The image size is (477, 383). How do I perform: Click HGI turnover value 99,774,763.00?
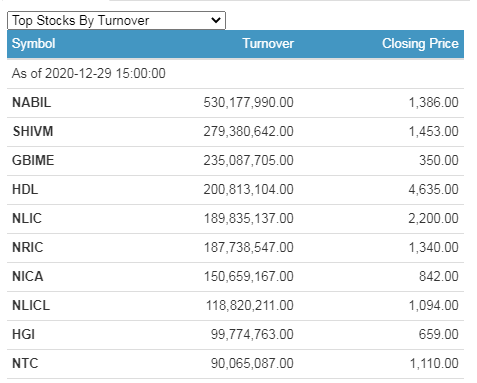coord(252,334)
